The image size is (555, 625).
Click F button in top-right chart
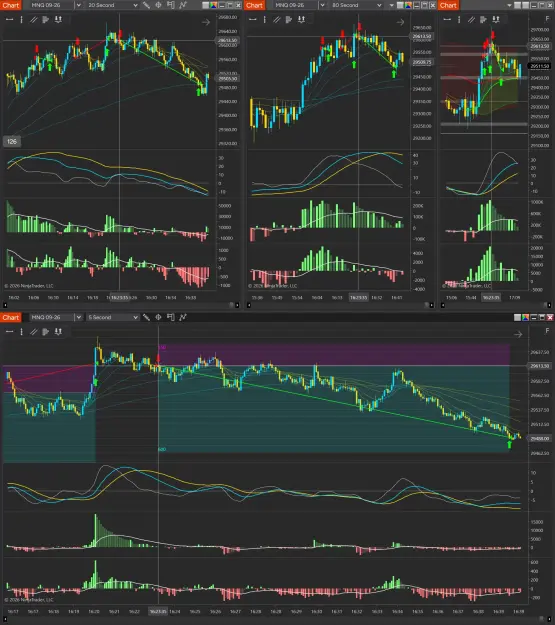point(547,19)
